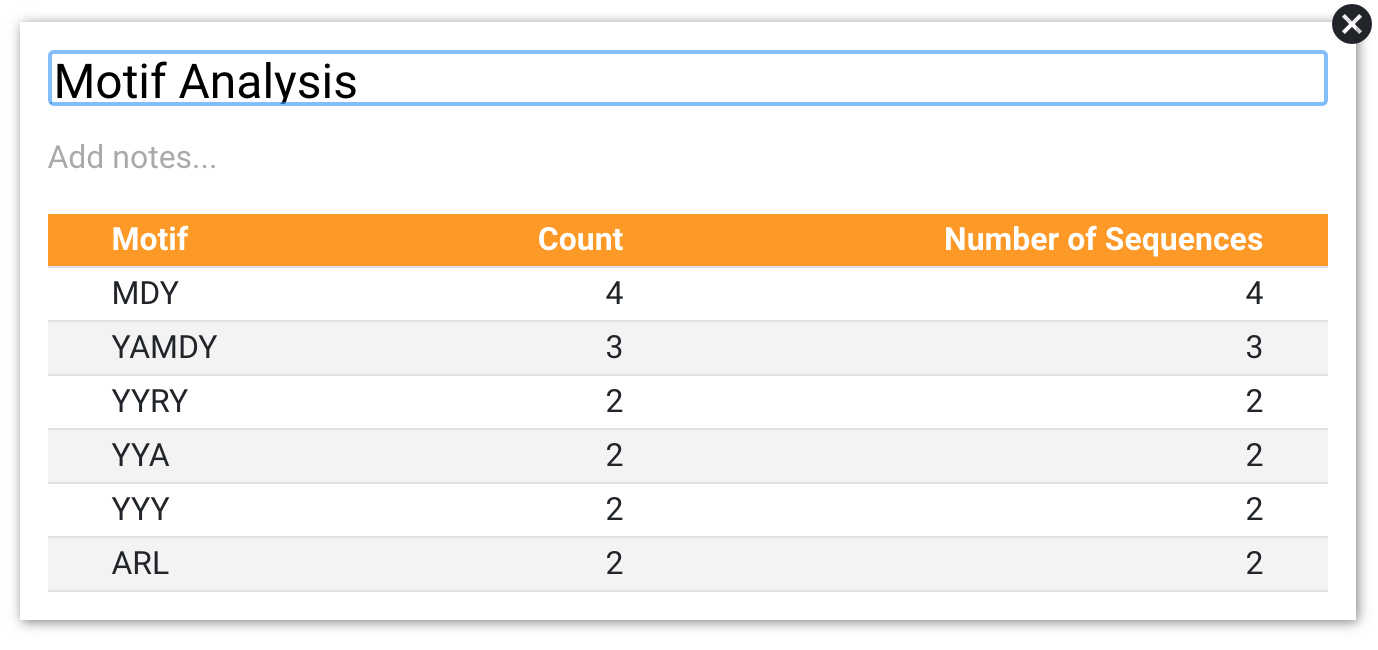Click Number of Sequences value in ARL row
Screen dimensions: 1378x650
point(1254,564)
